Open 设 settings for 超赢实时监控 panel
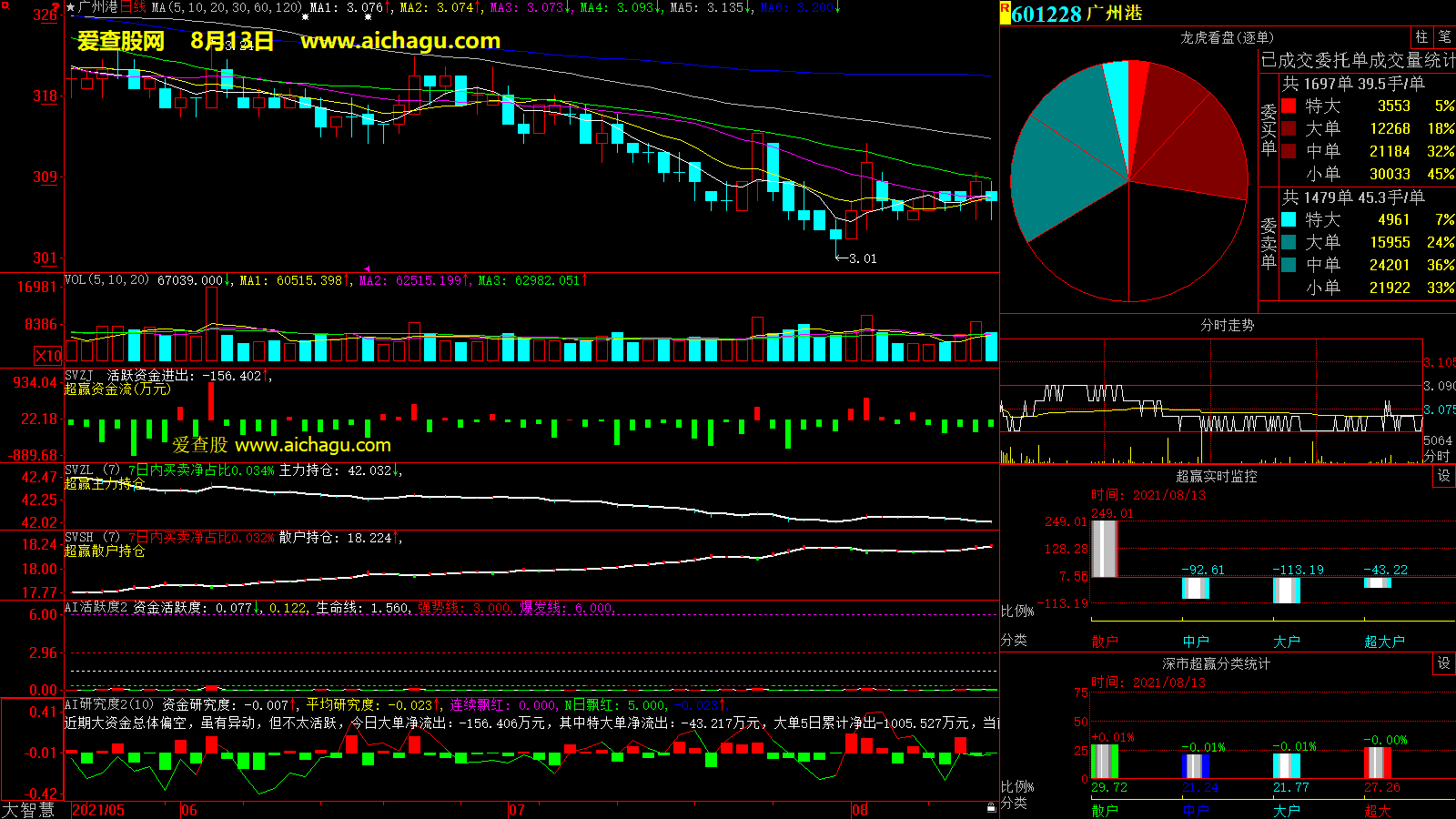The height and width of the screenshot is (819, 1456). pyautogui.click(x=1444, y=476)
